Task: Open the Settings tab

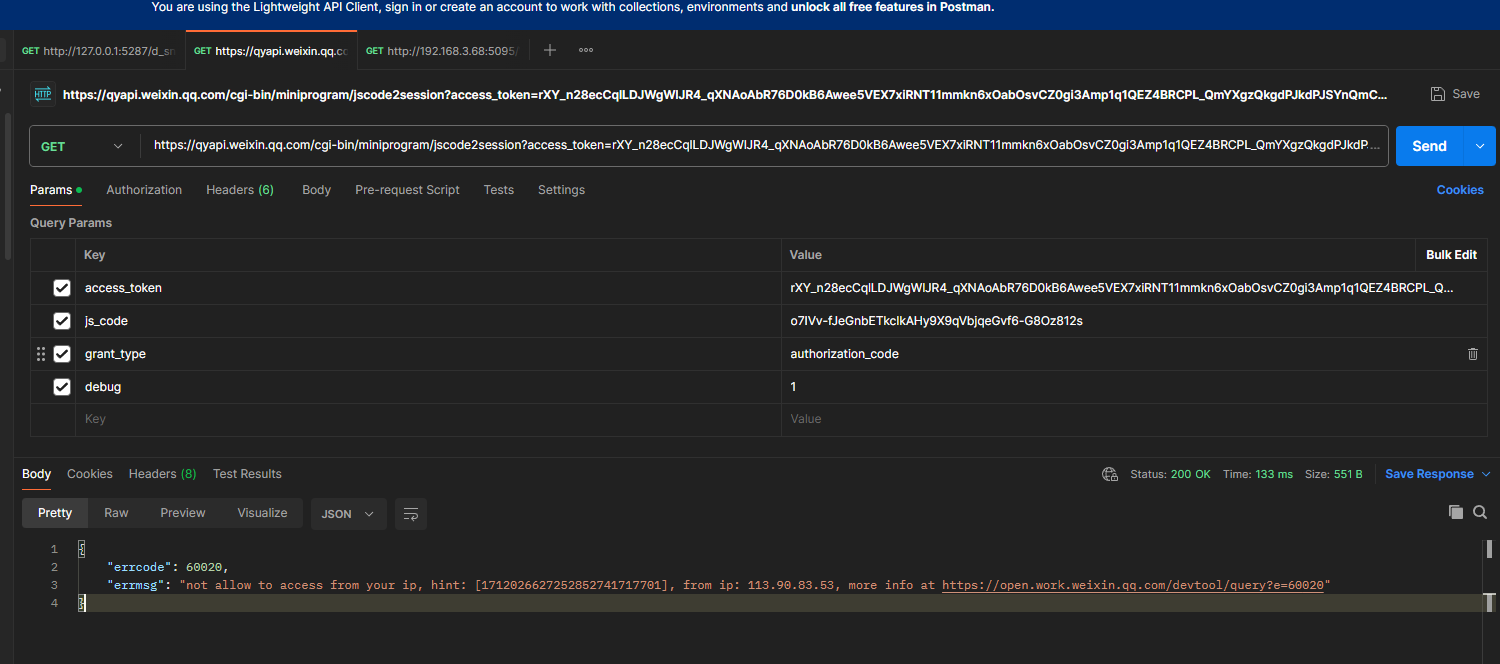Action: 561,190
